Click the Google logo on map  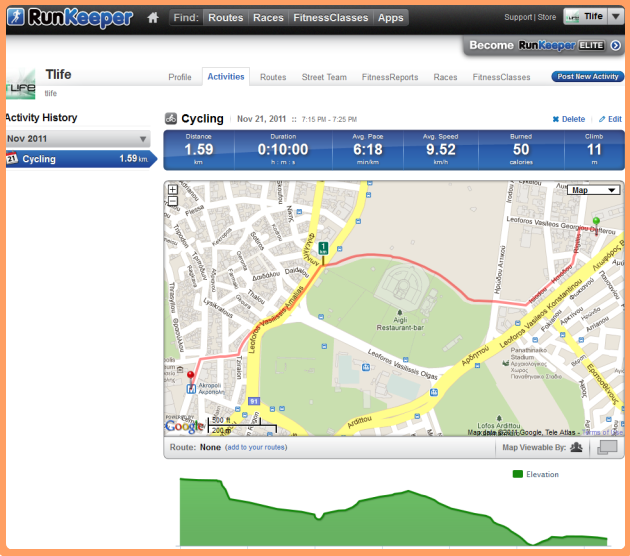[x=184, y=426]
